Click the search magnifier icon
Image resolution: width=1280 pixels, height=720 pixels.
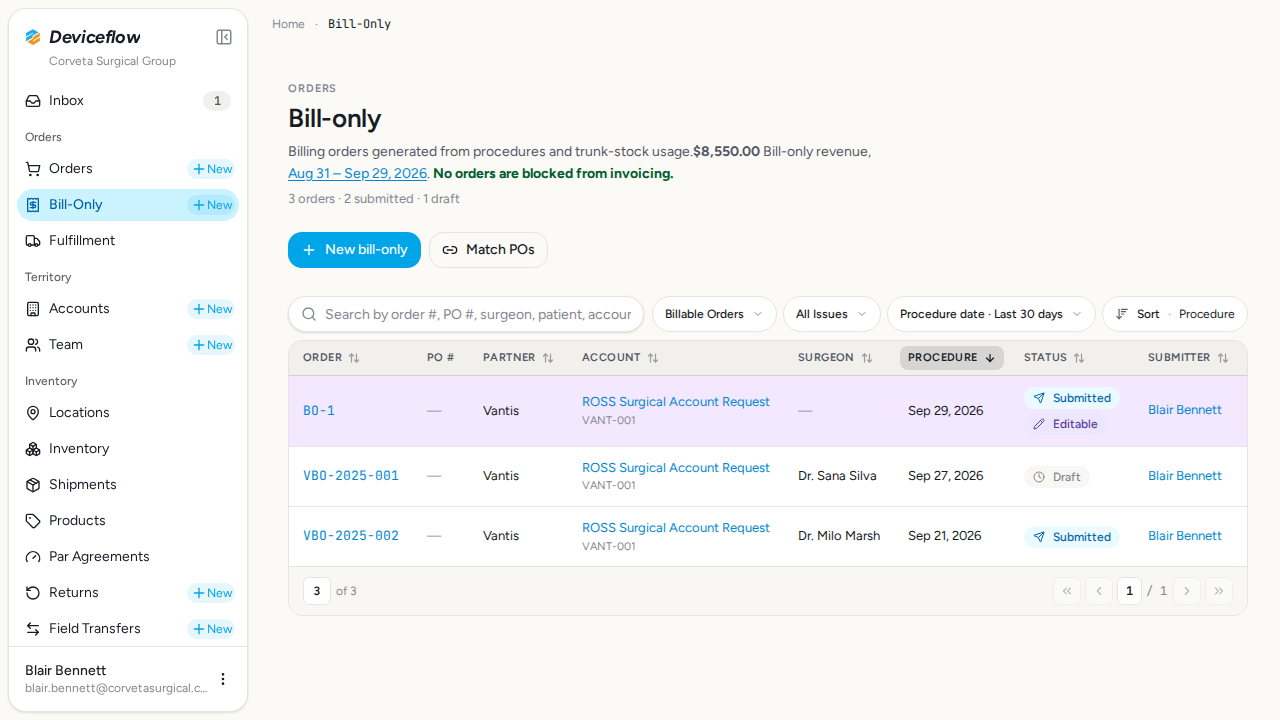(x=309, y=314)
